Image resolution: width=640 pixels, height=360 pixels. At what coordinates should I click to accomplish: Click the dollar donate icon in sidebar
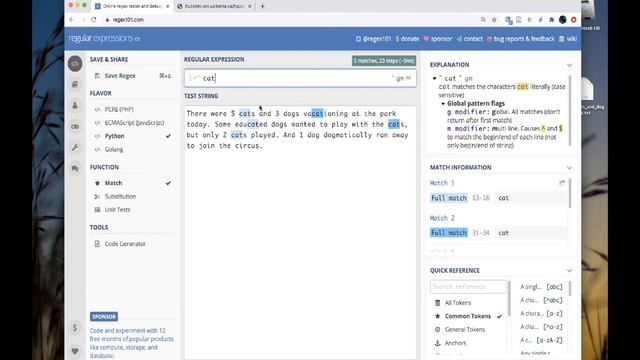[75, 328]
